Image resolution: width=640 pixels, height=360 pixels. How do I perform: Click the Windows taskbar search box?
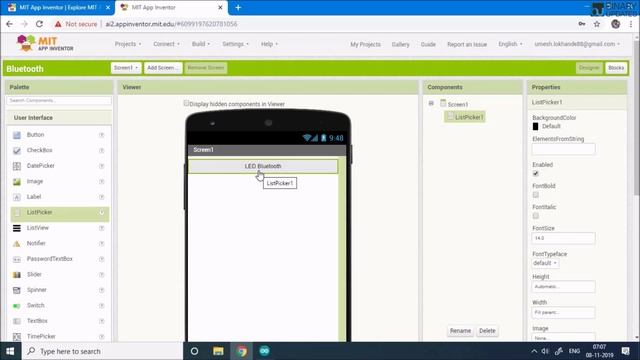point(102,351)
